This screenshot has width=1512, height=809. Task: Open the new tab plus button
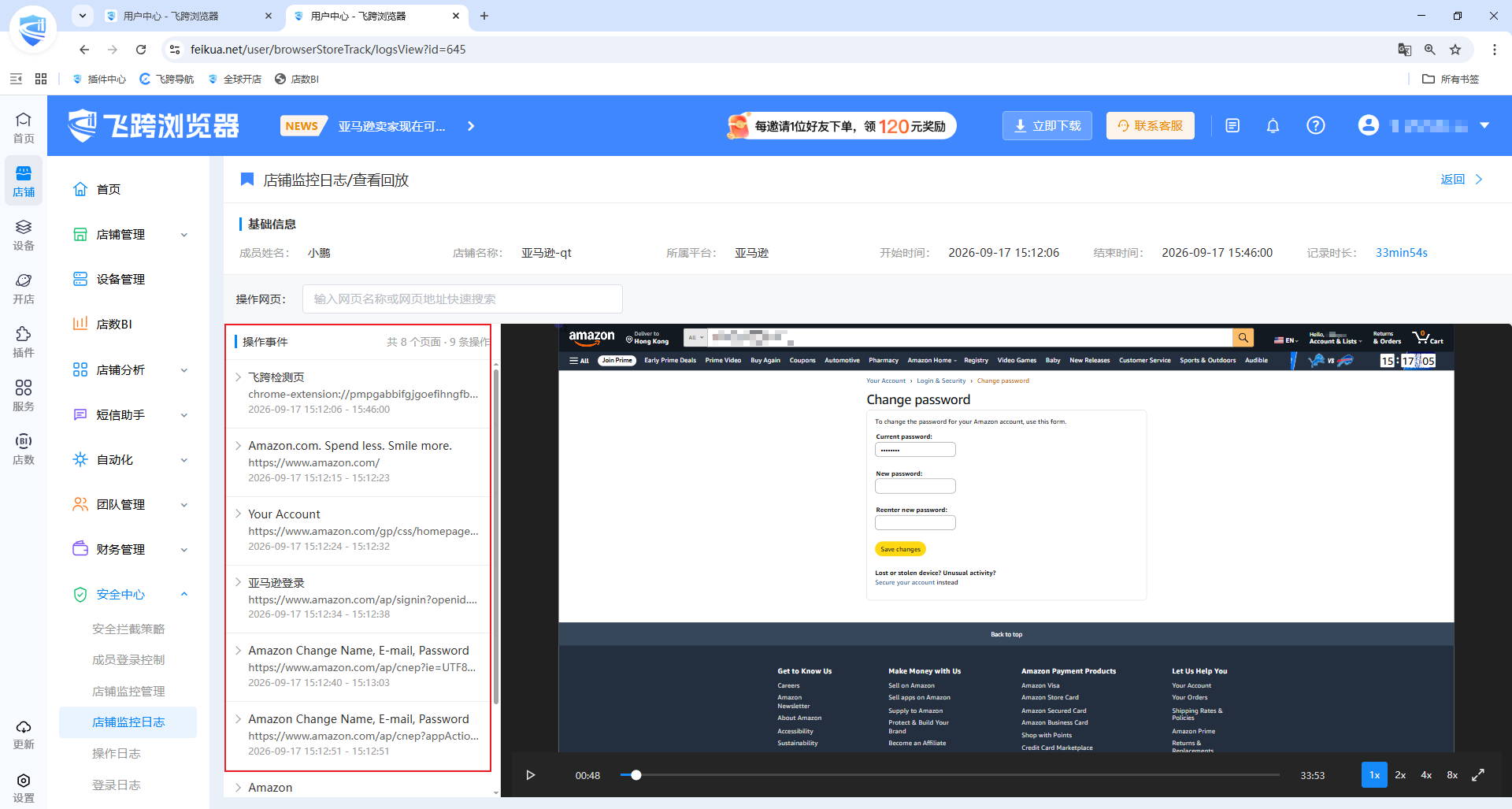(x=484, y=16)
